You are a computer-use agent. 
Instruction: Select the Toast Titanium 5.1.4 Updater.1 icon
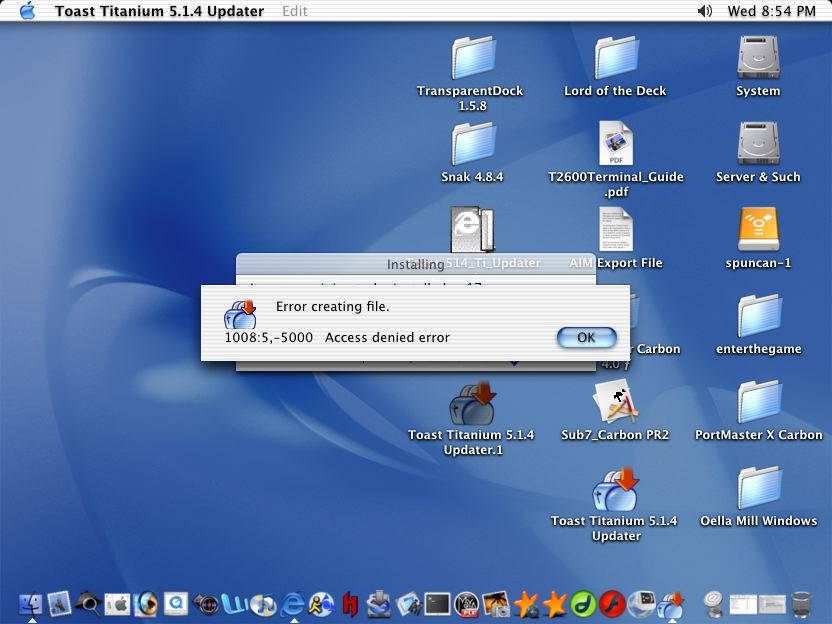pyautogui.click(x=472, y=403)
